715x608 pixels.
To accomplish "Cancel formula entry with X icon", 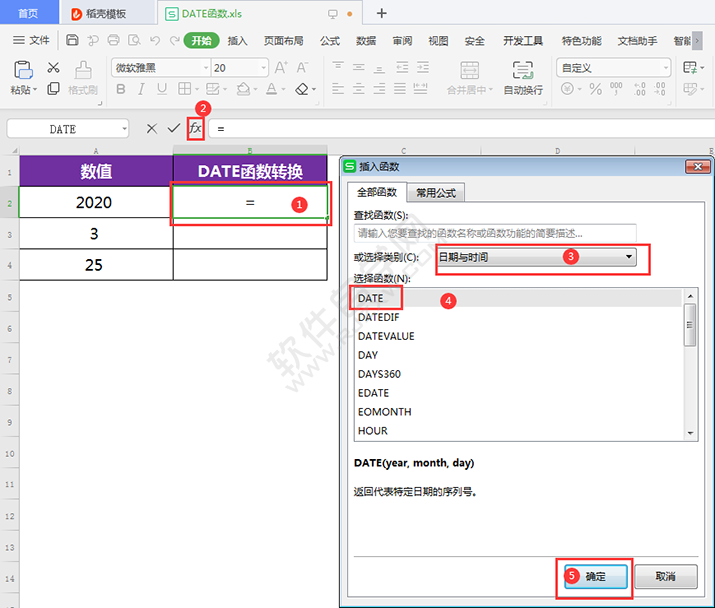I will [152, 129].
